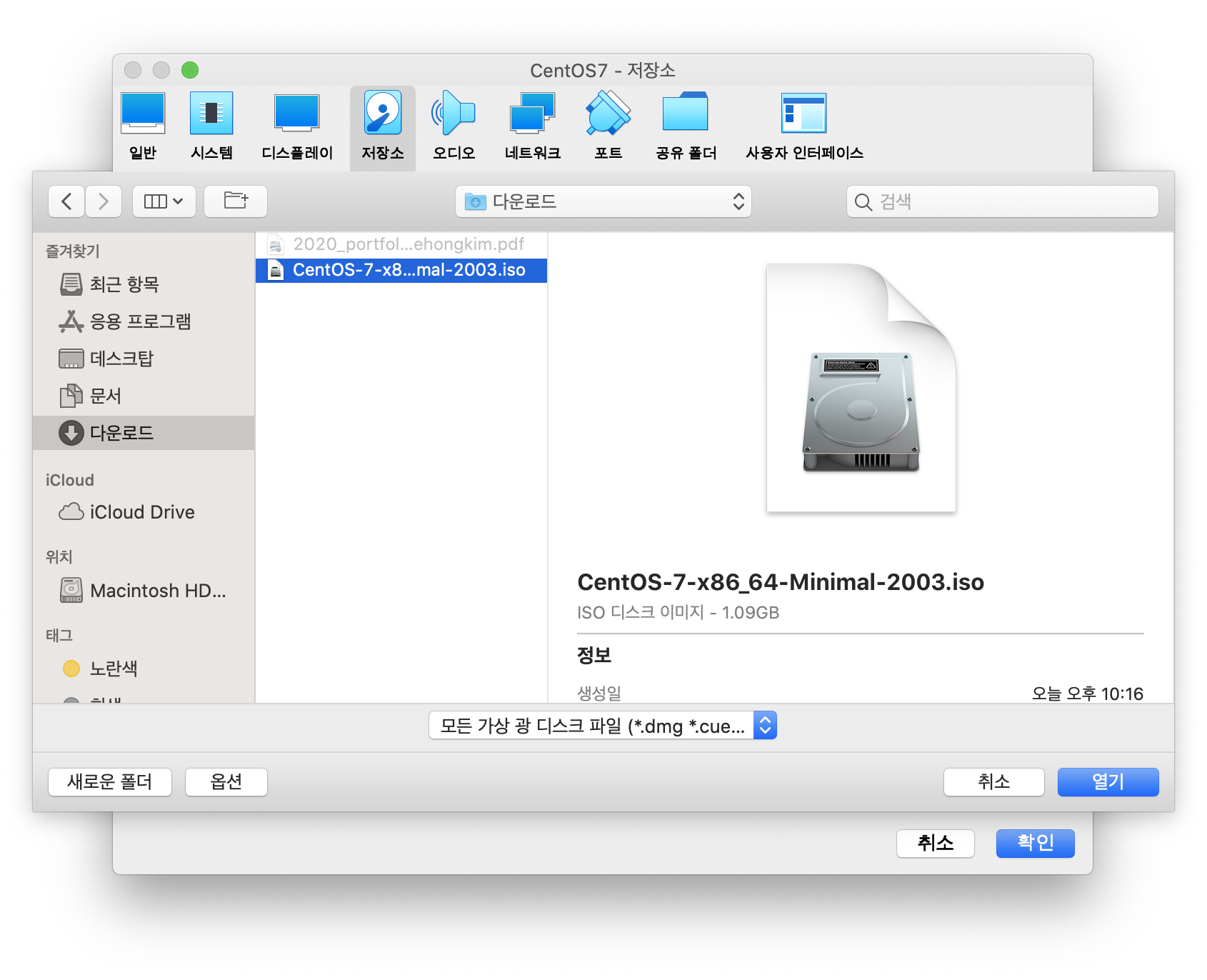Click the ISO disk image preview thumbnail
Viewport: 1207px width, 980px height.
861,388
